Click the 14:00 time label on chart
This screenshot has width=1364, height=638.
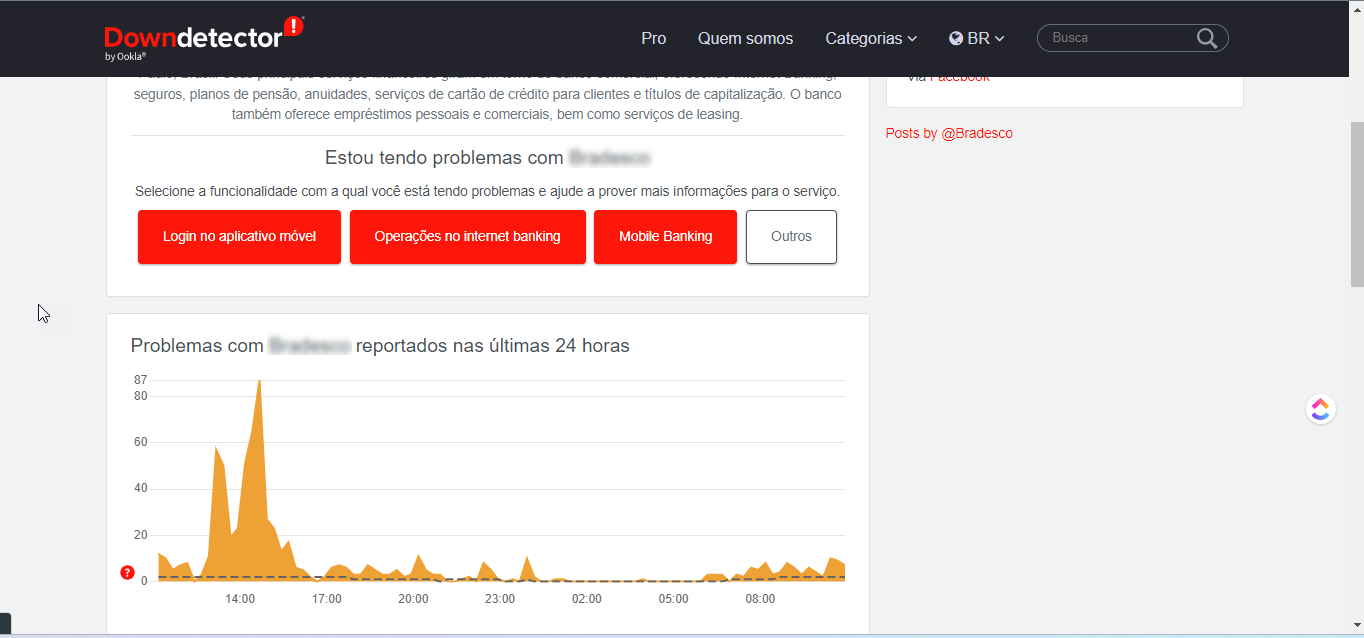pyautogui.click(x=240, y=599)
